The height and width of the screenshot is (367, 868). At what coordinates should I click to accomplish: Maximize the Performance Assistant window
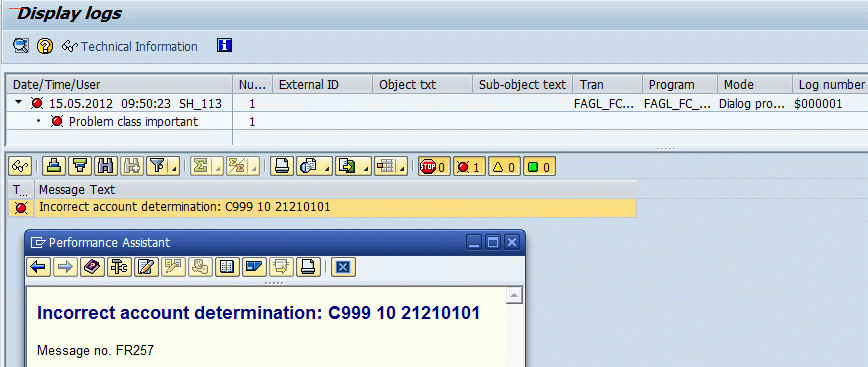493,242
